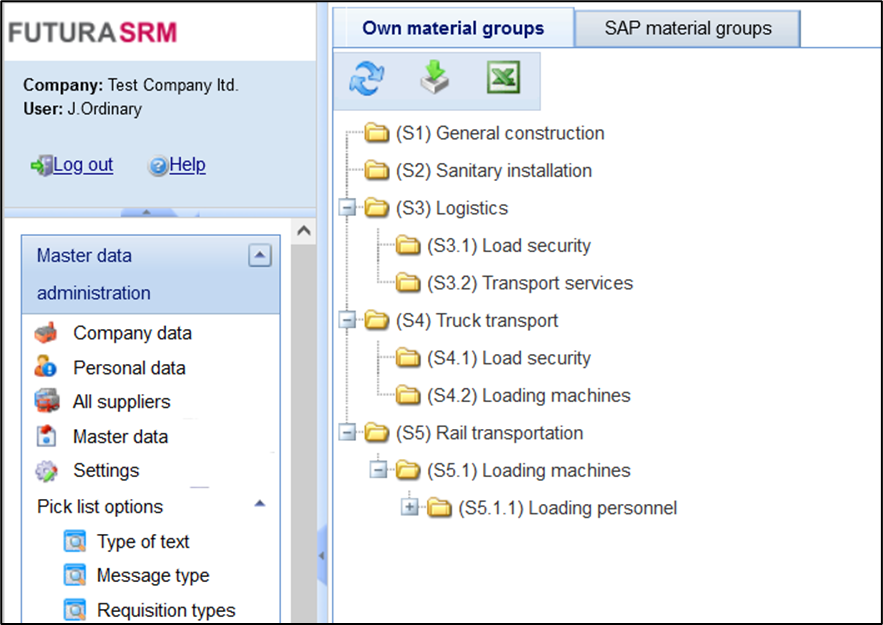The height and width of the screenshot is (625, 883).
Task: Open the All suppliers entry
Action: (121, 402)
